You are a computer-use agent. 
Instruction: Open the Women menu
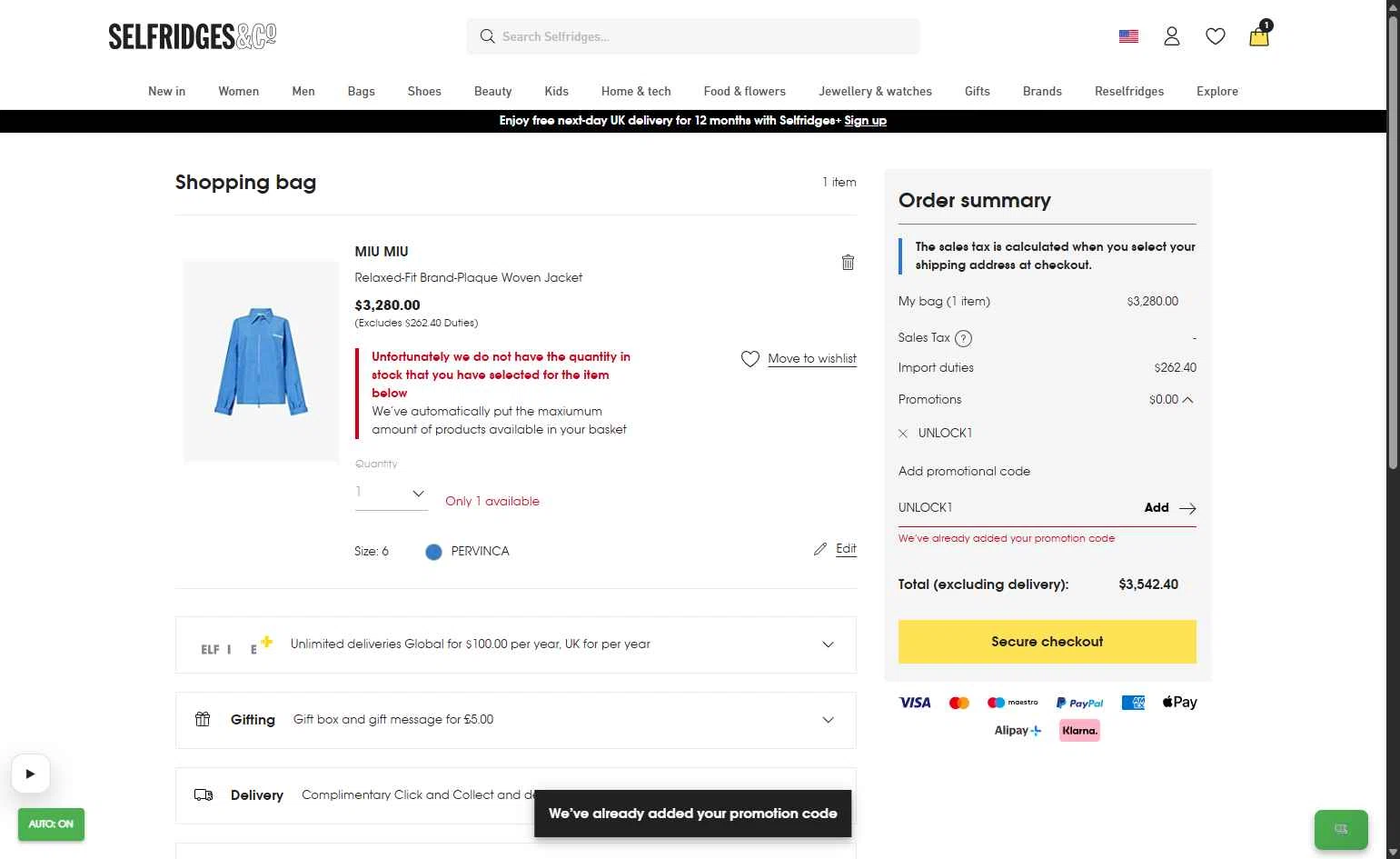coord(238,91)
